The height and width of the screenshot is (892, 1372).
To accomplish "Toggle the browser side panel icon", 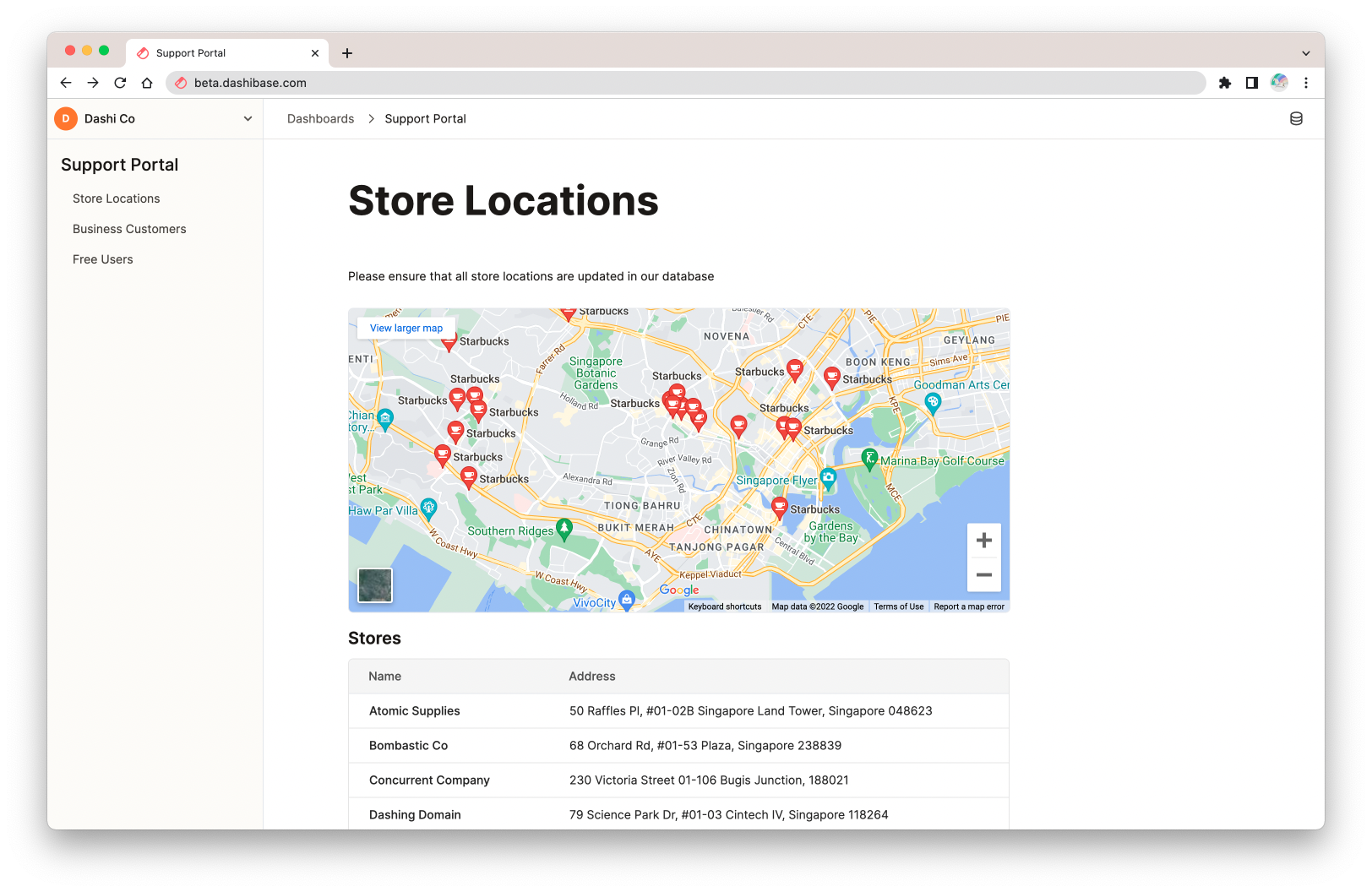I will click(1252, 83).
